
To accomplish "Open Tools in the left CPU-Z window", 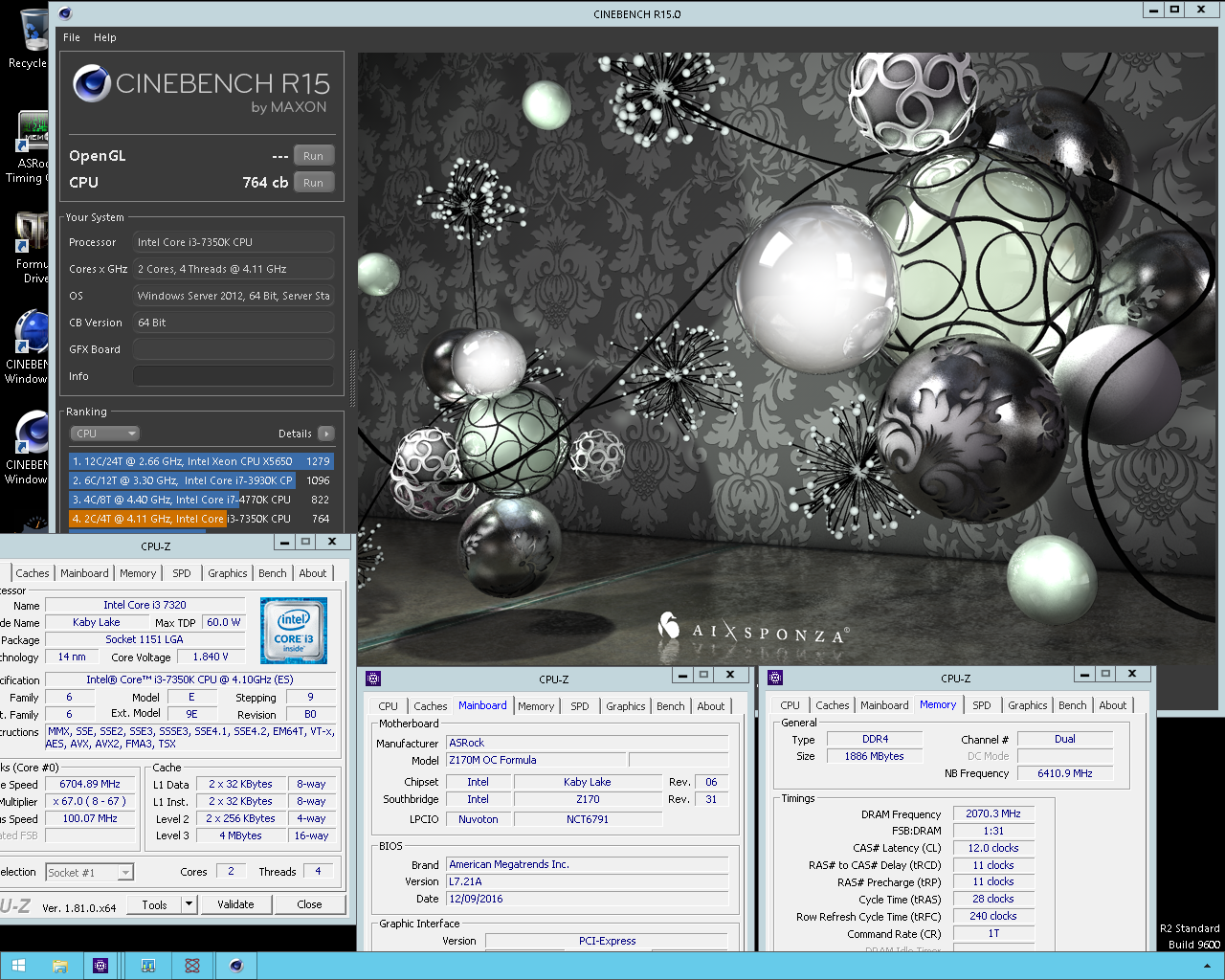I will click(x=154, y=904).
